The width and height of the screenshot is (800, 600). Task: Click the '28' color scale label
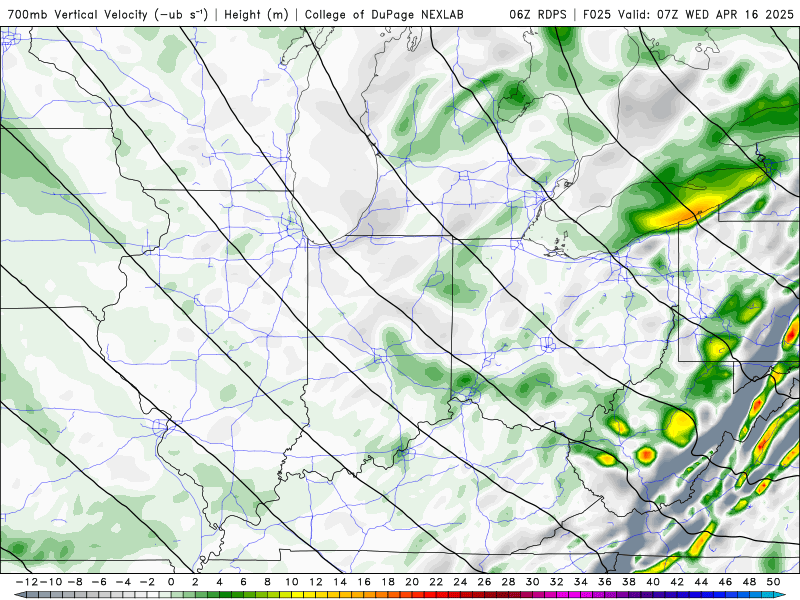pyautogui.click(x=509, y=582)
